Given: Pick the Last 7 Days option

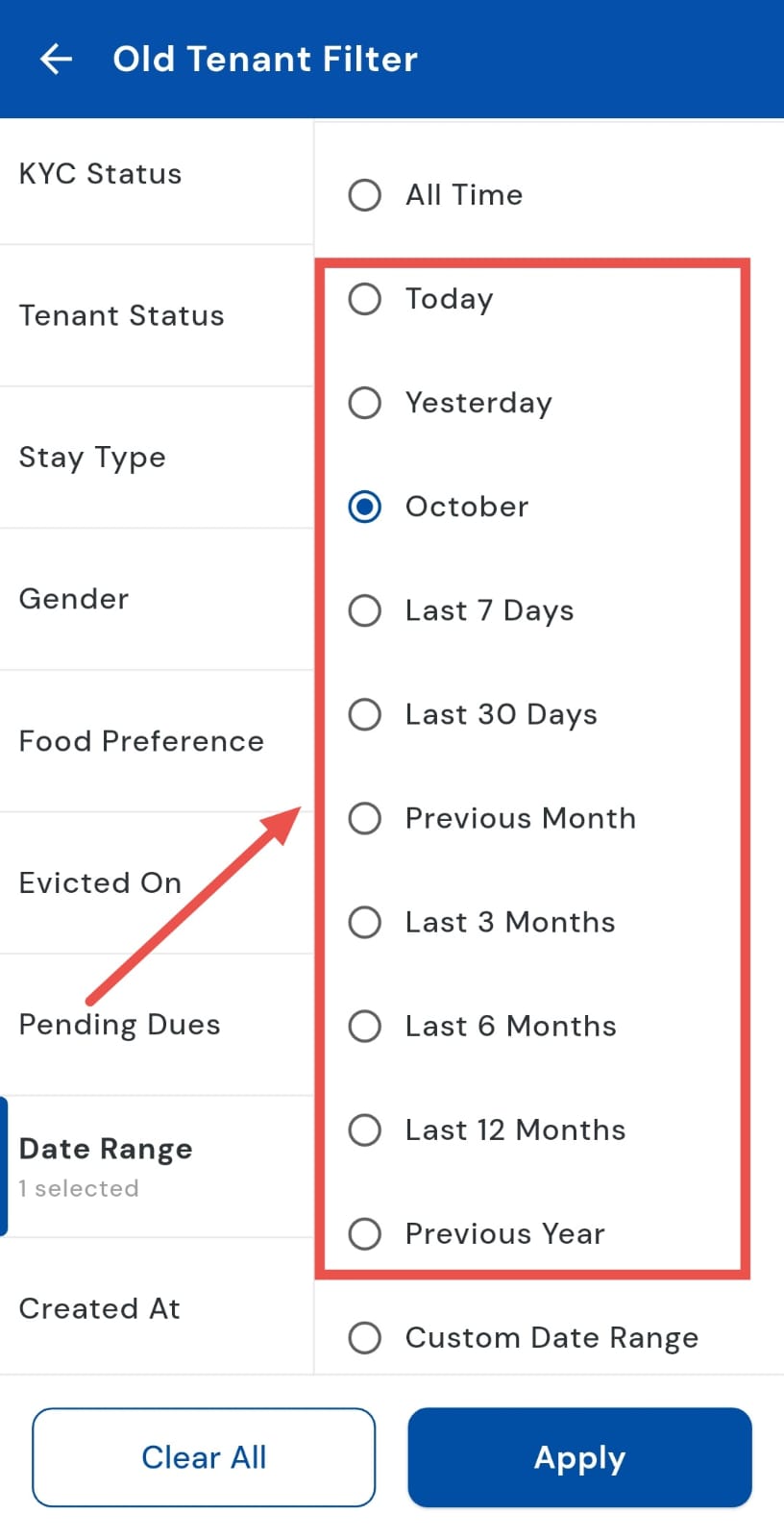Looking at the screenshot, I should 365,610.
